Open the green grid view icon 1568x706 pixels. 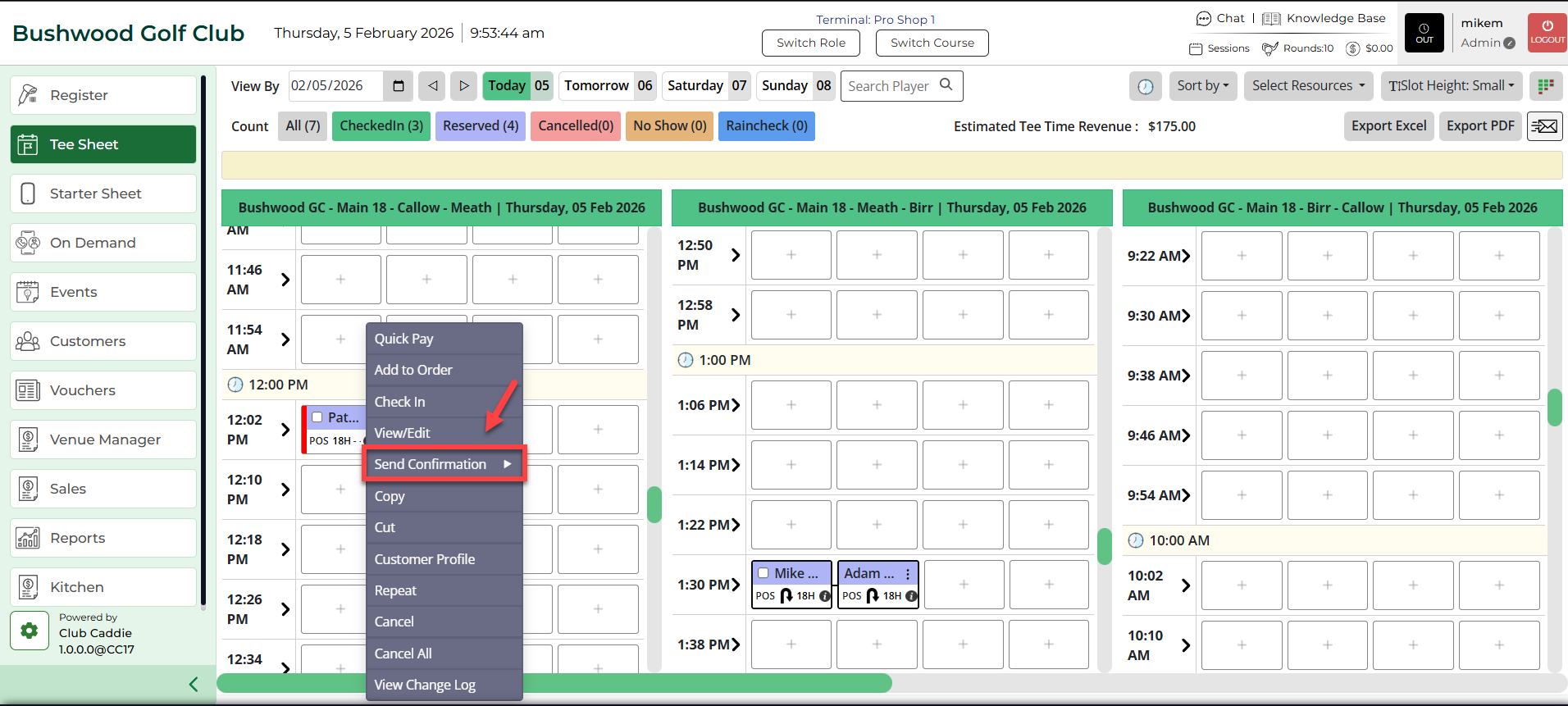click(1546, 86)
